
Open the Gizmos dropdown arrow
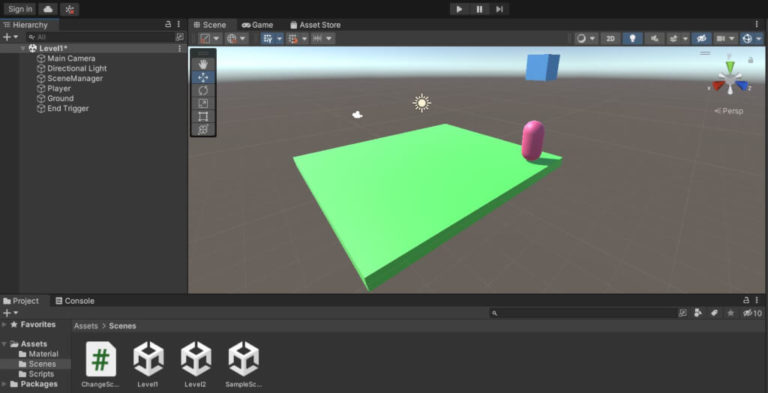point(759,39)
